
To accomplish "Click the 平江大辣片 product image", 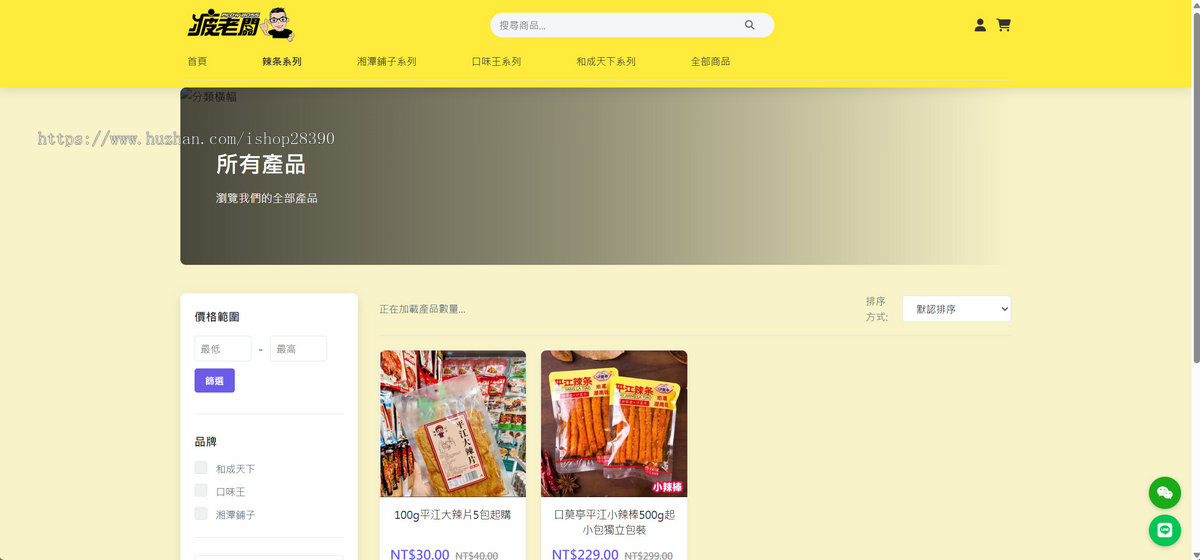I will tap(453, 424).
